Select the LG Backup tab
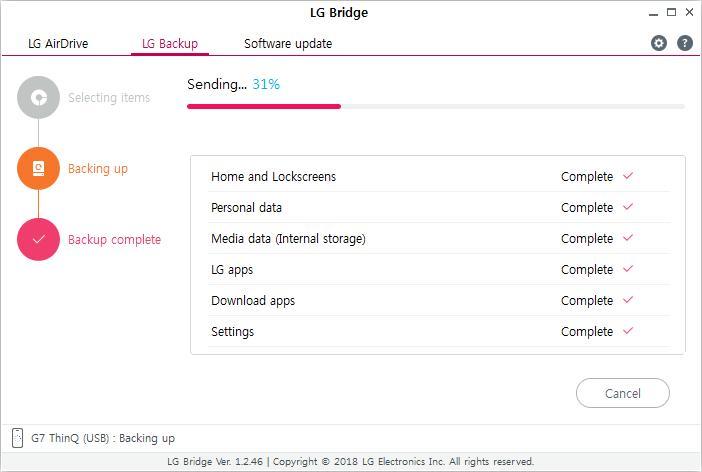The height and width of the screenshot is (472, 702). coord(170,43)
